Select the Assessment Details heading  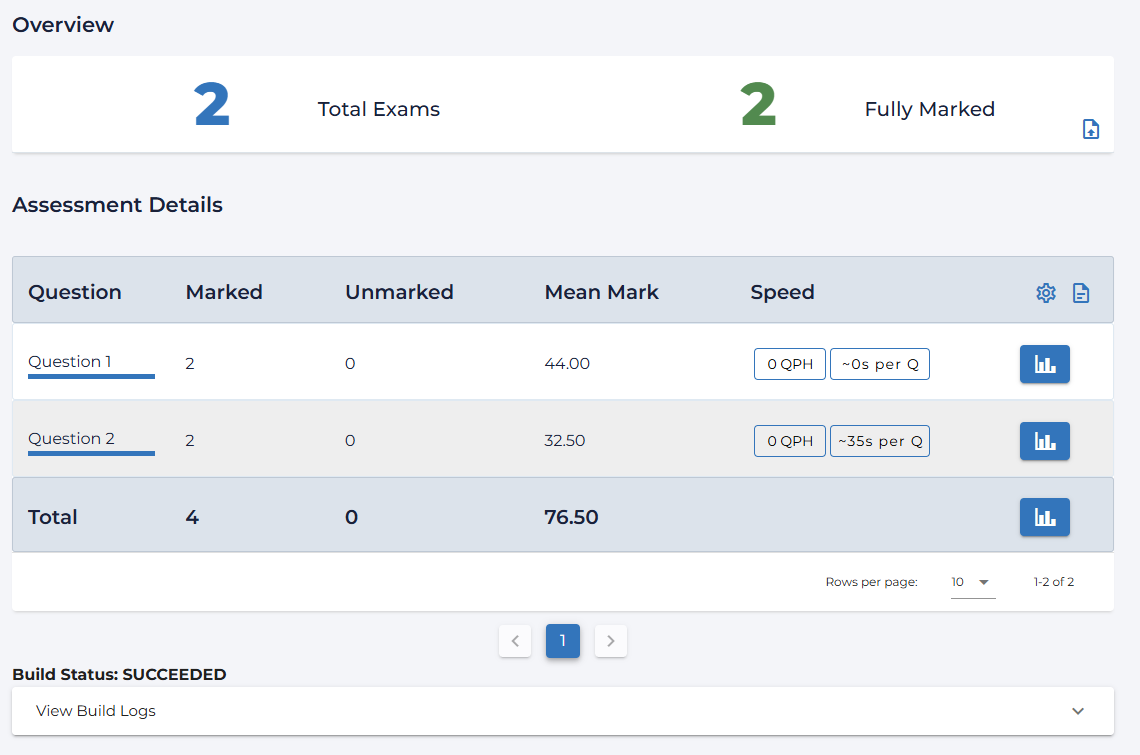[117, 204]
